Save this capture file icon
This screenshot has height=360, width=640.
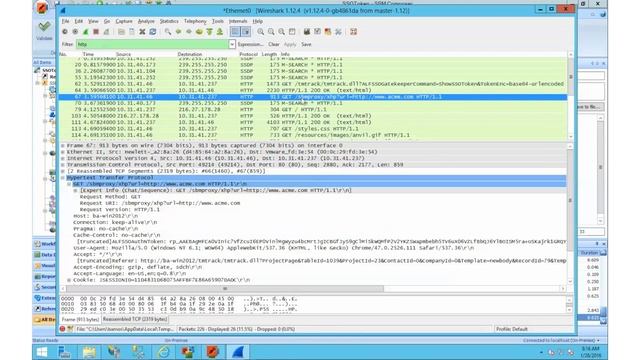[x=131, y=32]
